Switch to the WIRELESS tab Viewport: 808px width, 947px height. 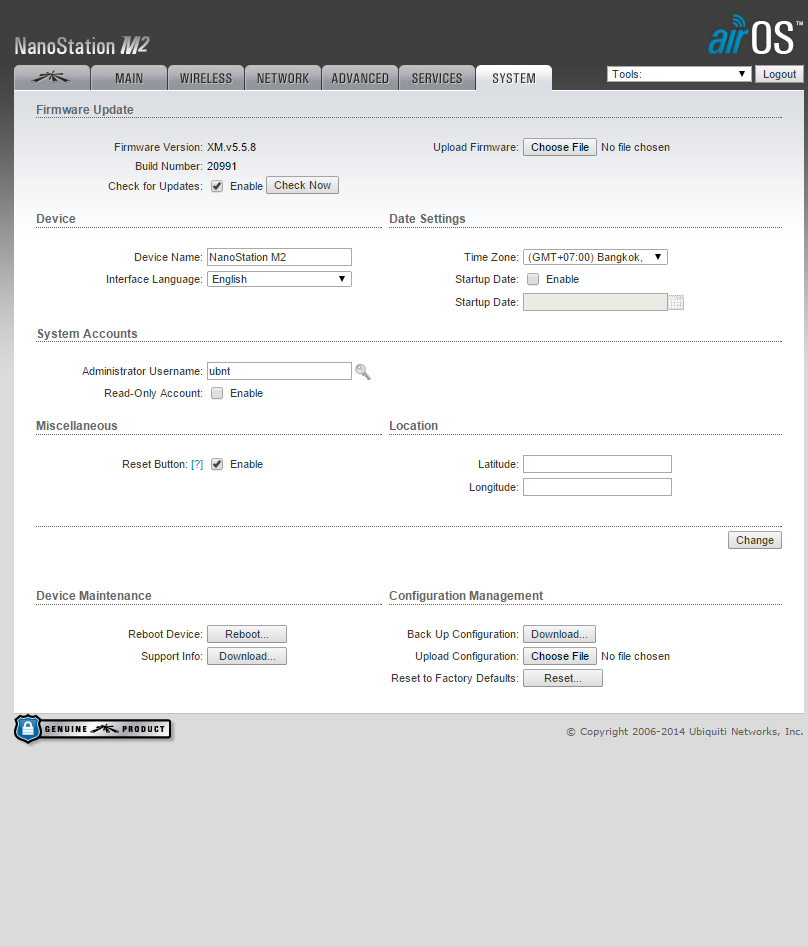point(206,78)
